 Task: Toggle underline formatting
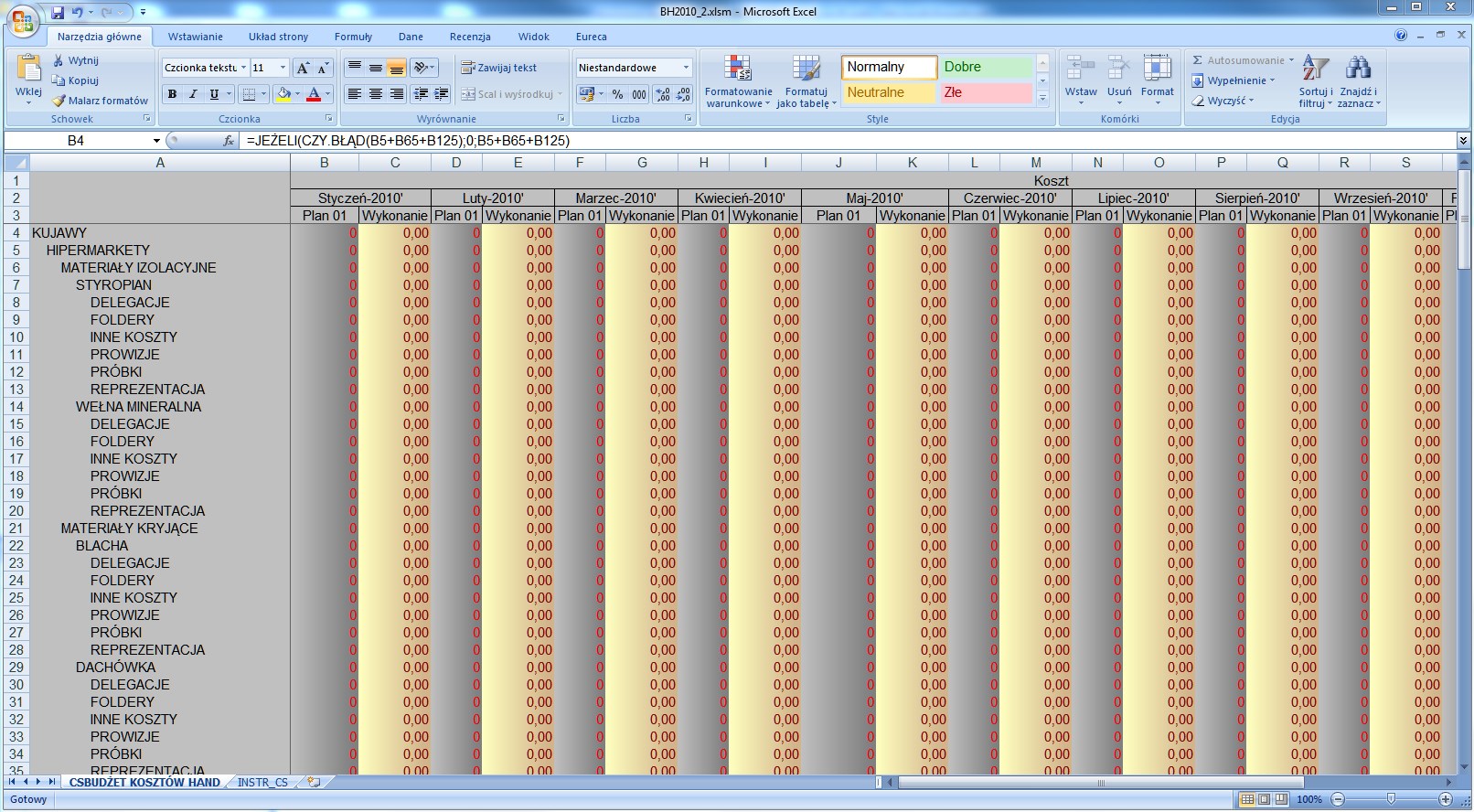pyautogui.click(x=214, y=93)
